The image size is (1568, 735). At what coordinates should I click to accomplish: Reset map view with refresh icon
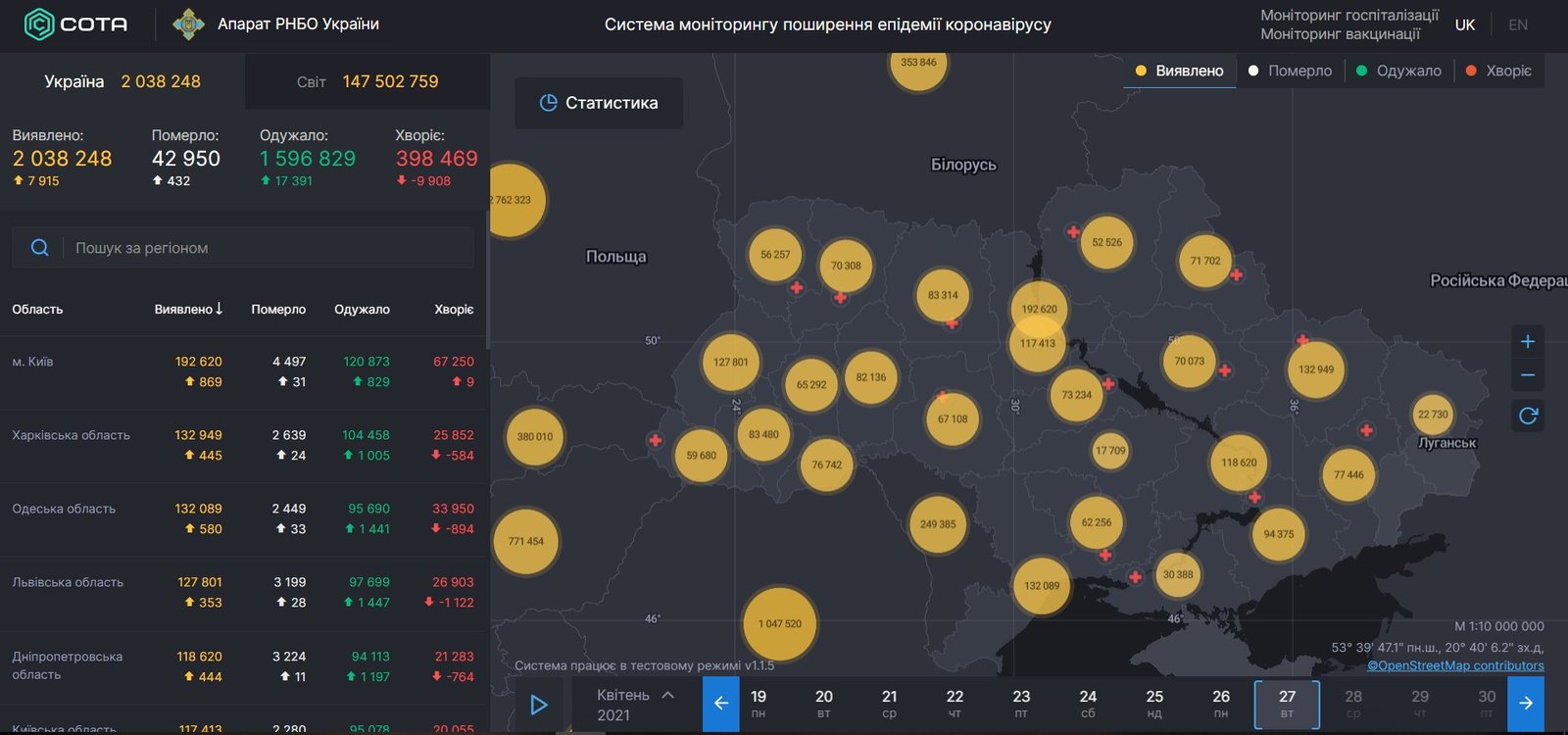coord(1528,416)
